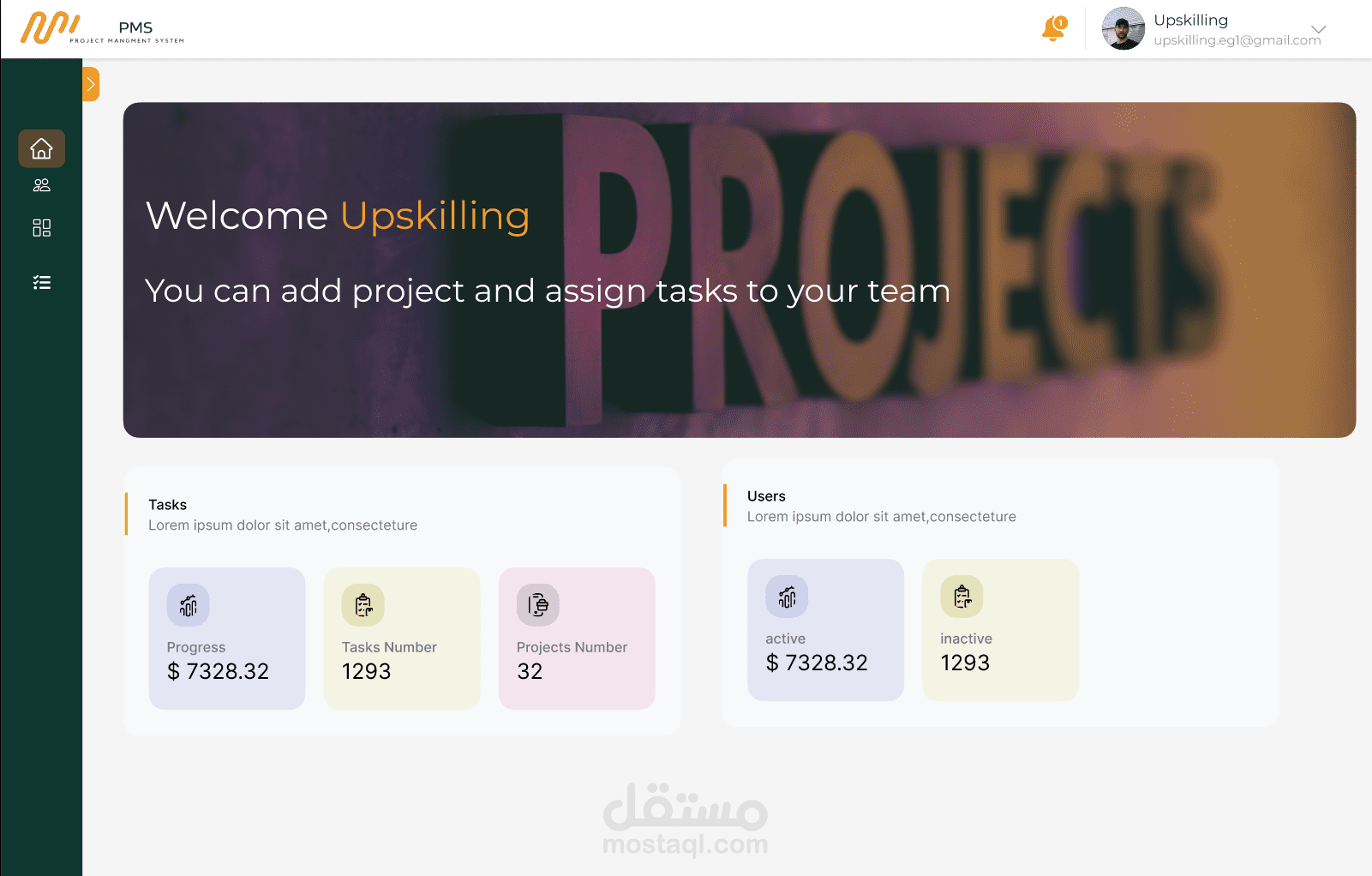Click the PMS logo in header

(103, 28)
